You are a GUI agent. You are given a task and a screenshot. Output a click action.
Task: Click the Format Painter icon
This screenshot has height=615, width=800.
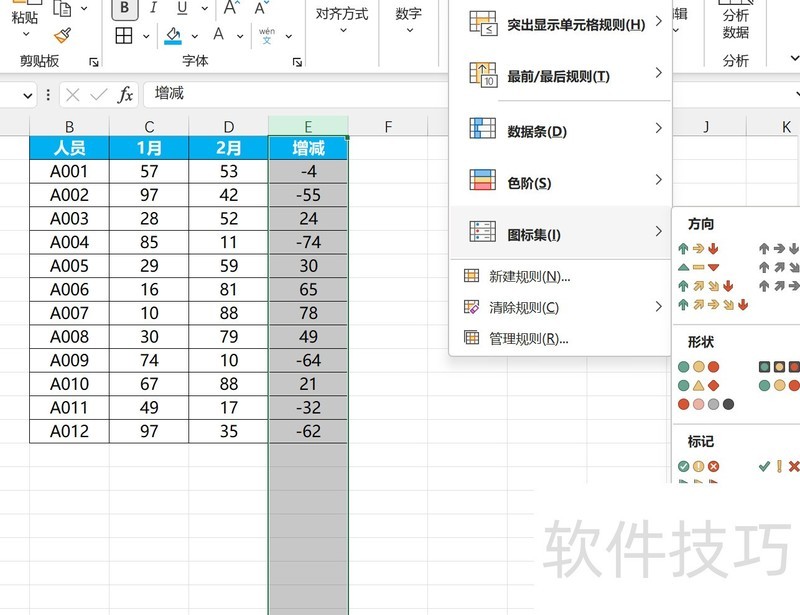point(61,35)
